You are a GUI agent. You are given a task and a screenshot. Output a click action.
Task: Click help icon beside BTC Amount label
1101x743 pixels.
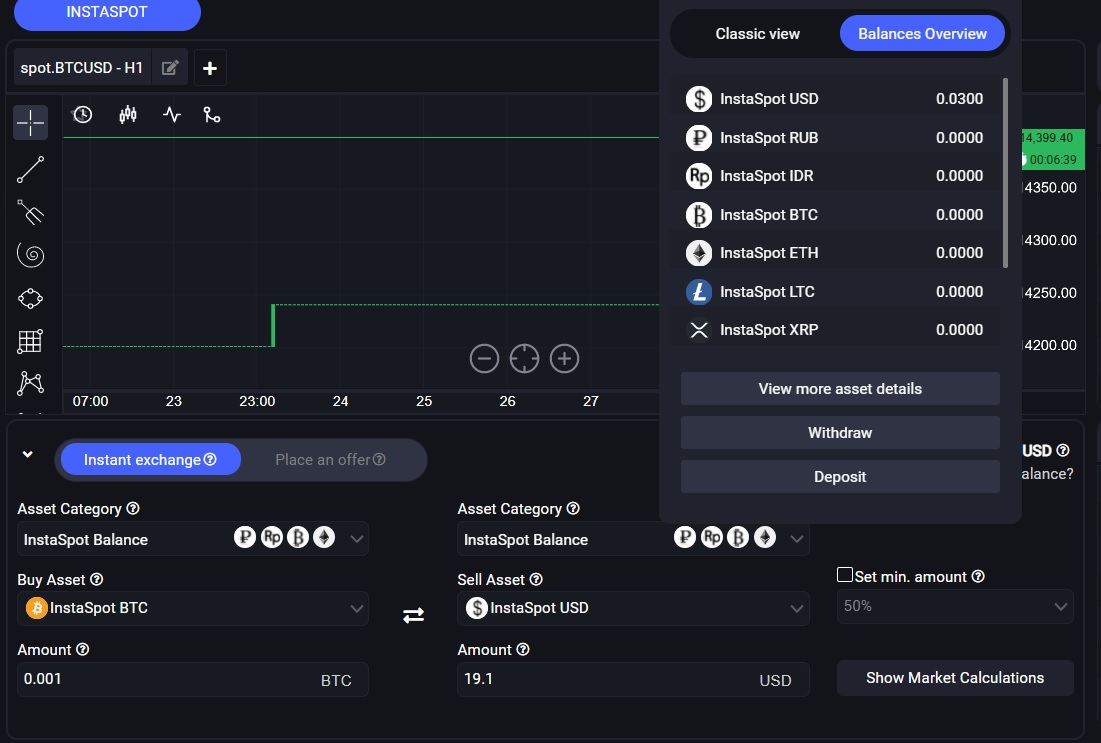point(83,650)
